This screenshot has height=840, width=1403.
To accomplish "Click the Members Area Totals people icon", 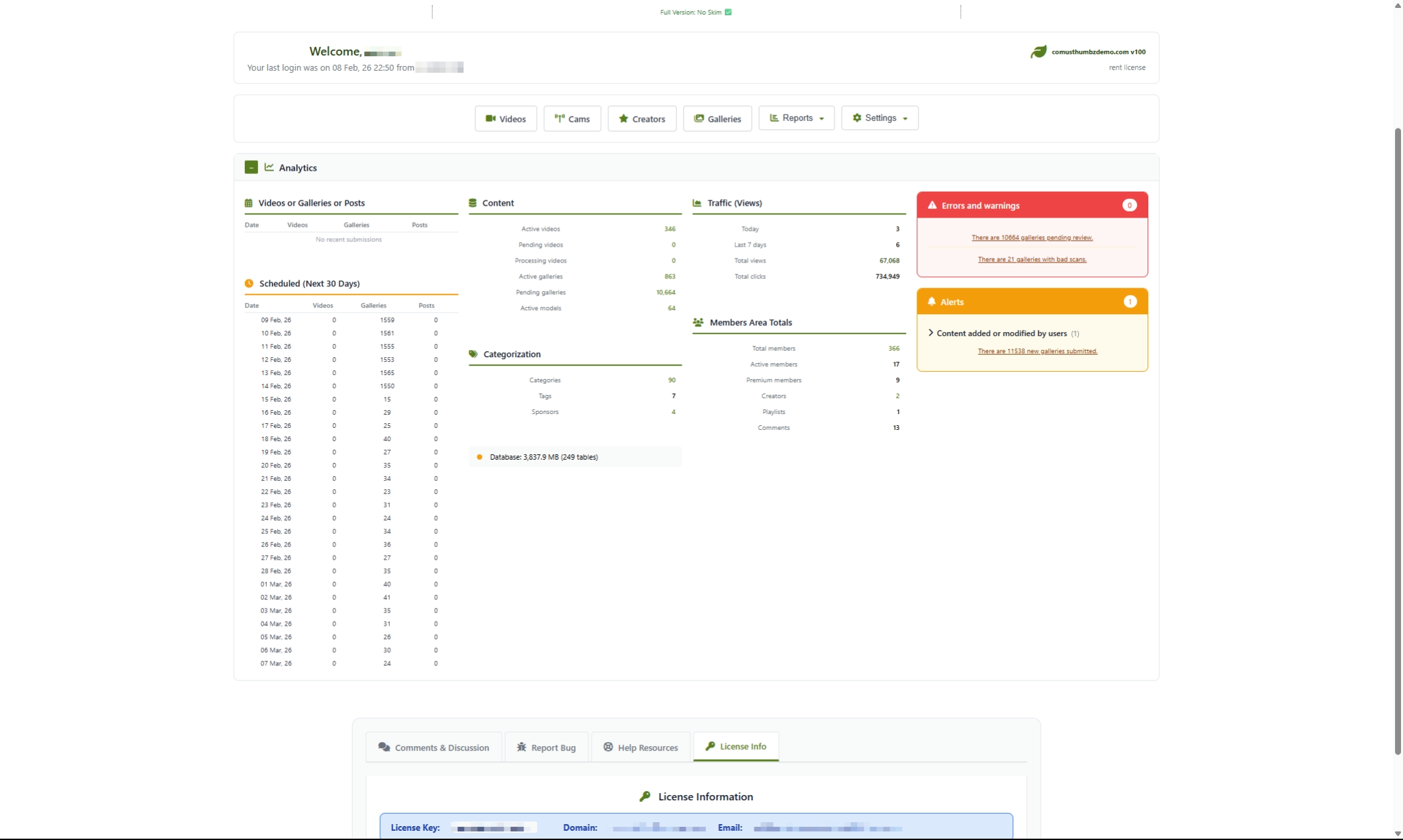I will point(698,322).
